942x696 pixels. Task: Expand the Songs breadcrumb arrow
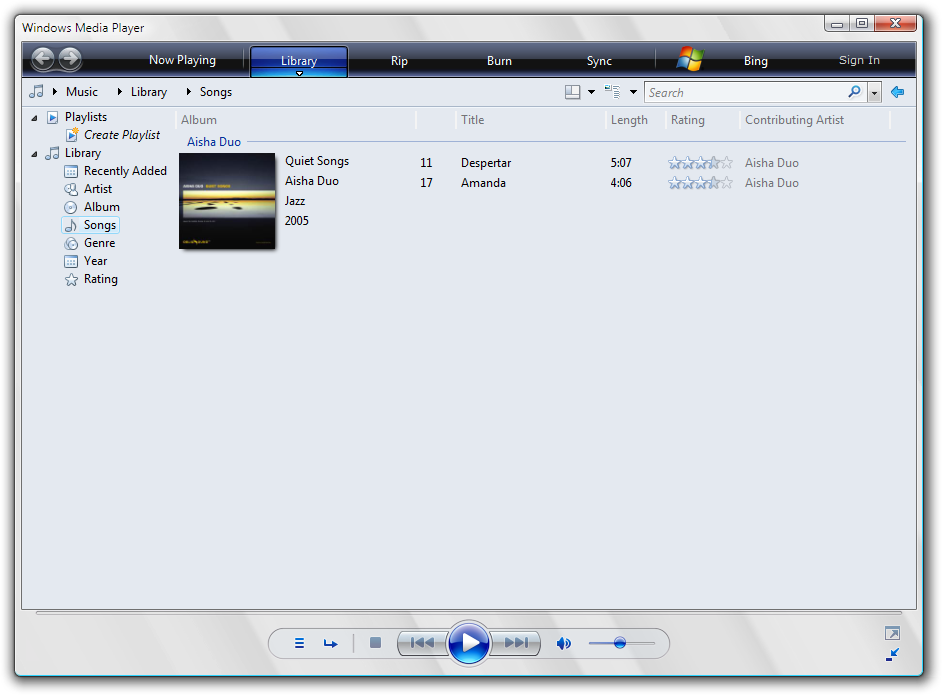[x=189, y=91]
